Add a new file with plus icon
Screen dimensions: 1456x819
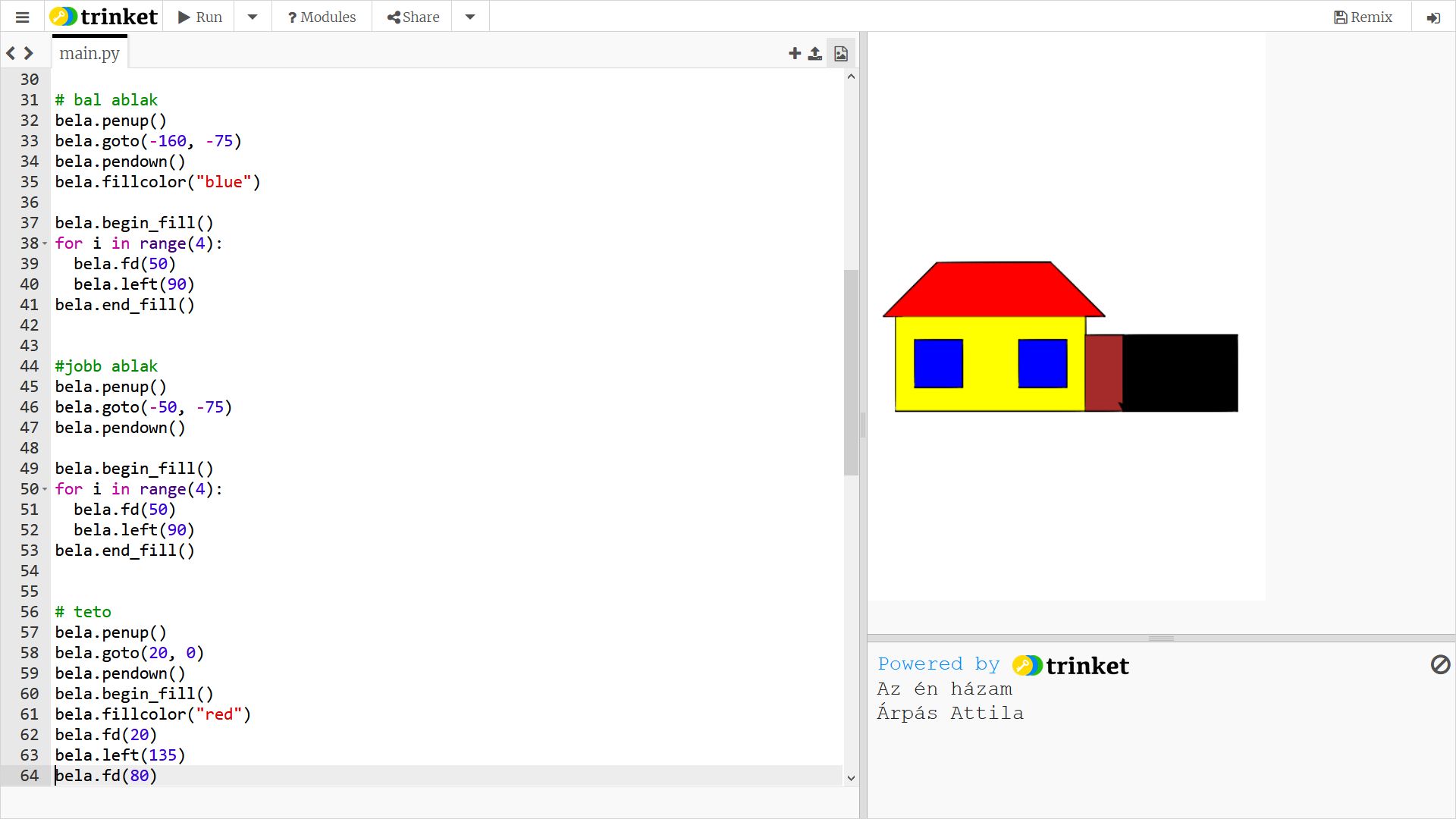point(794,53)
